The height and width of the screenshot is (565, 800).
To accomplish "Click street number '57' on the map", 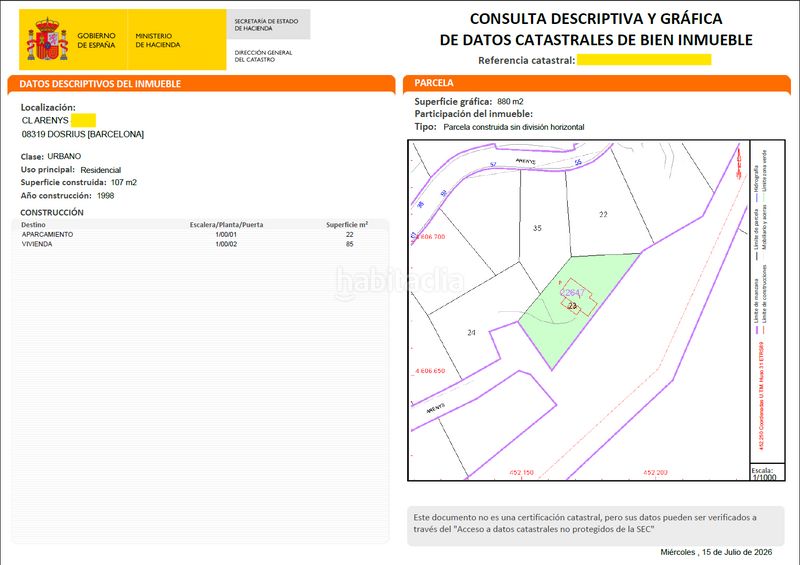I will [x=493, y=164].
